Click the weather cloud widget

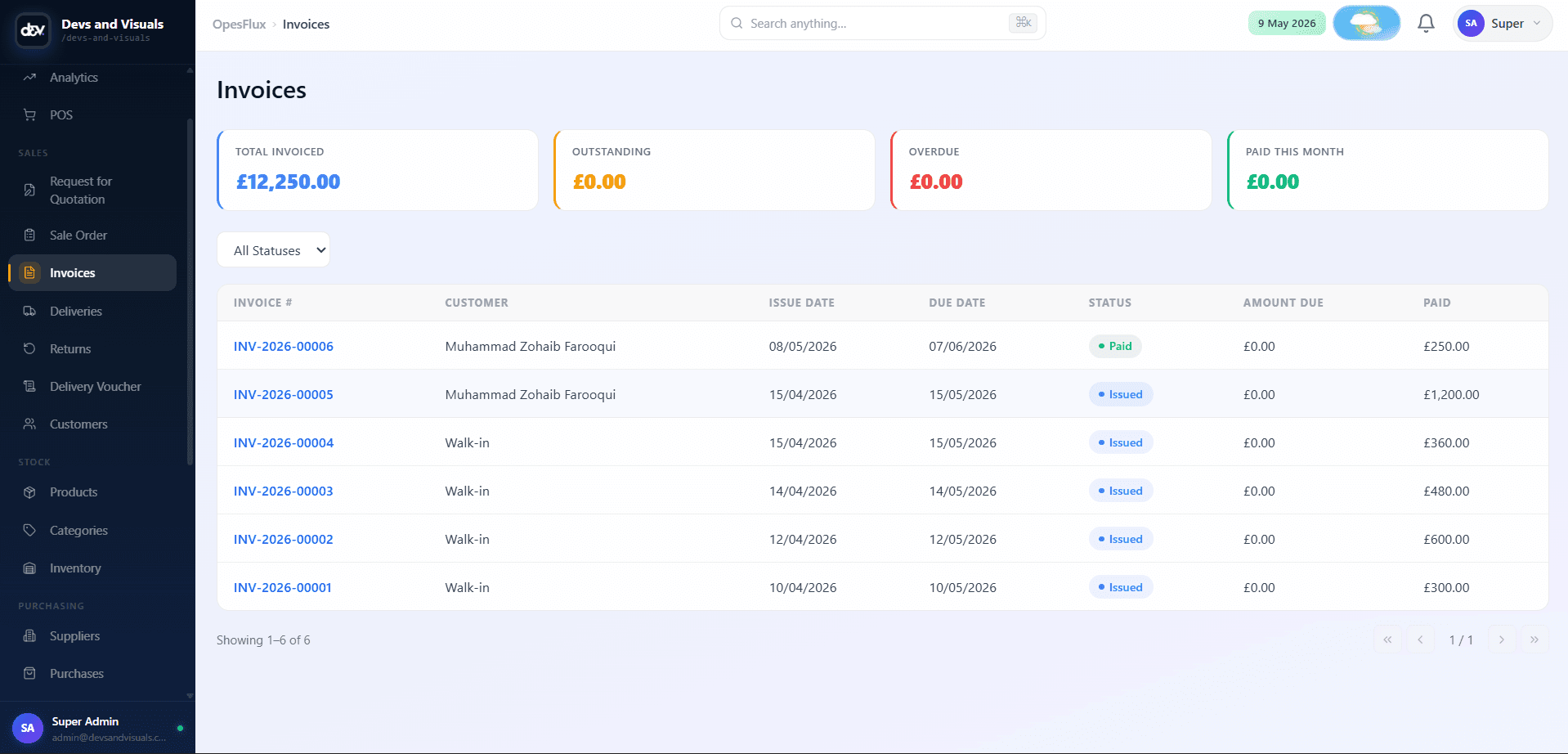(1366, 23)
